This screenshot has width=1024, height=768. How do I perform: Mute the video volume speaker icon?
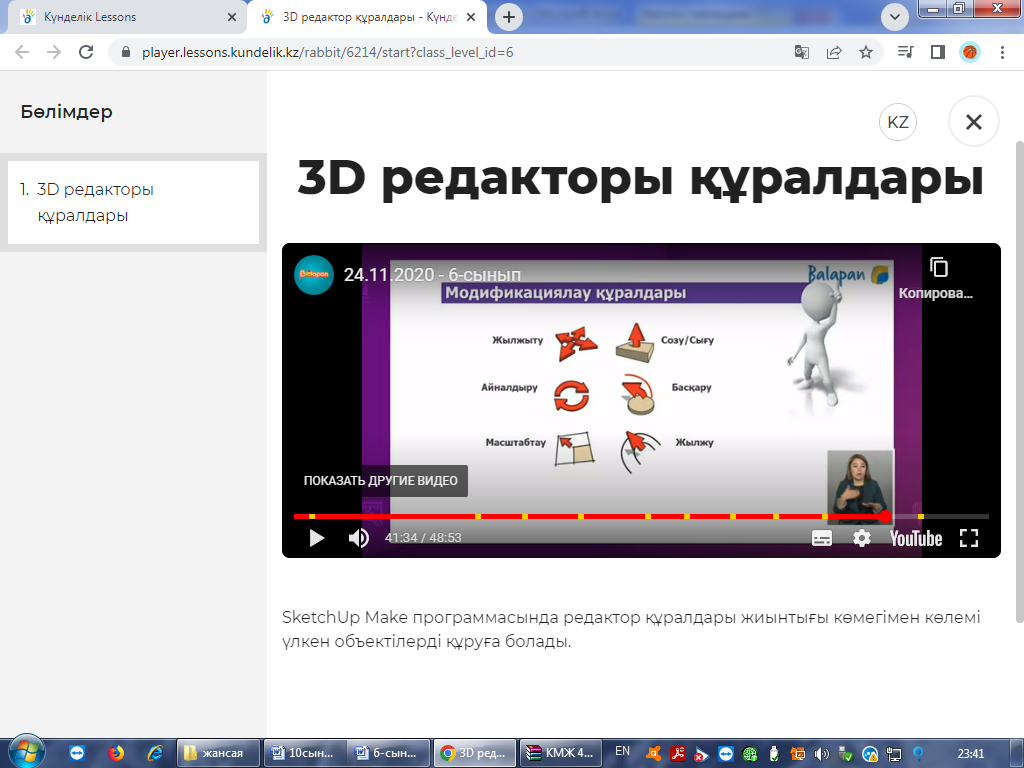(359, 538)
